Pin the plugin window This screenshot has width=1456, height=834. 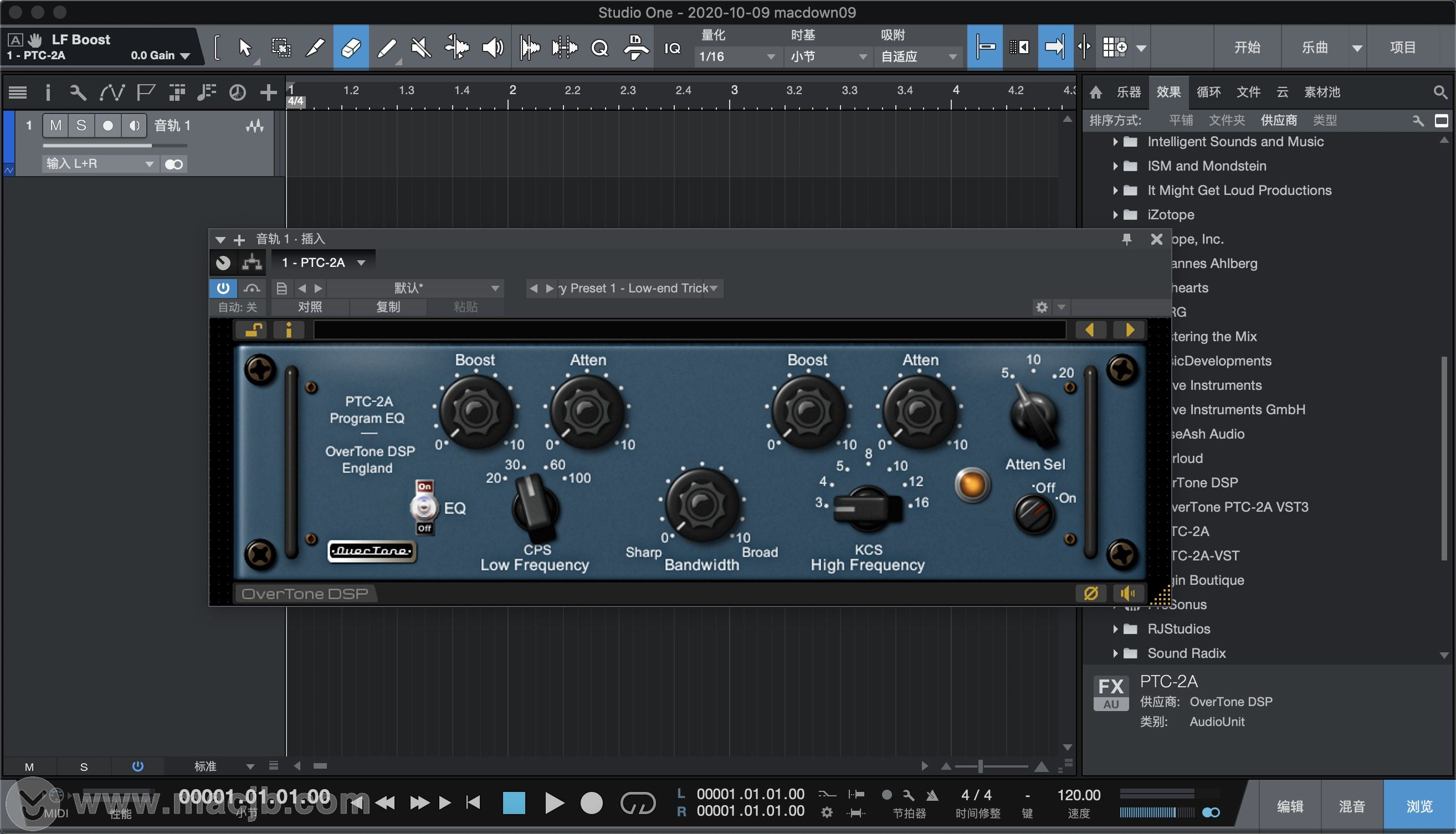pos(1126,239)
